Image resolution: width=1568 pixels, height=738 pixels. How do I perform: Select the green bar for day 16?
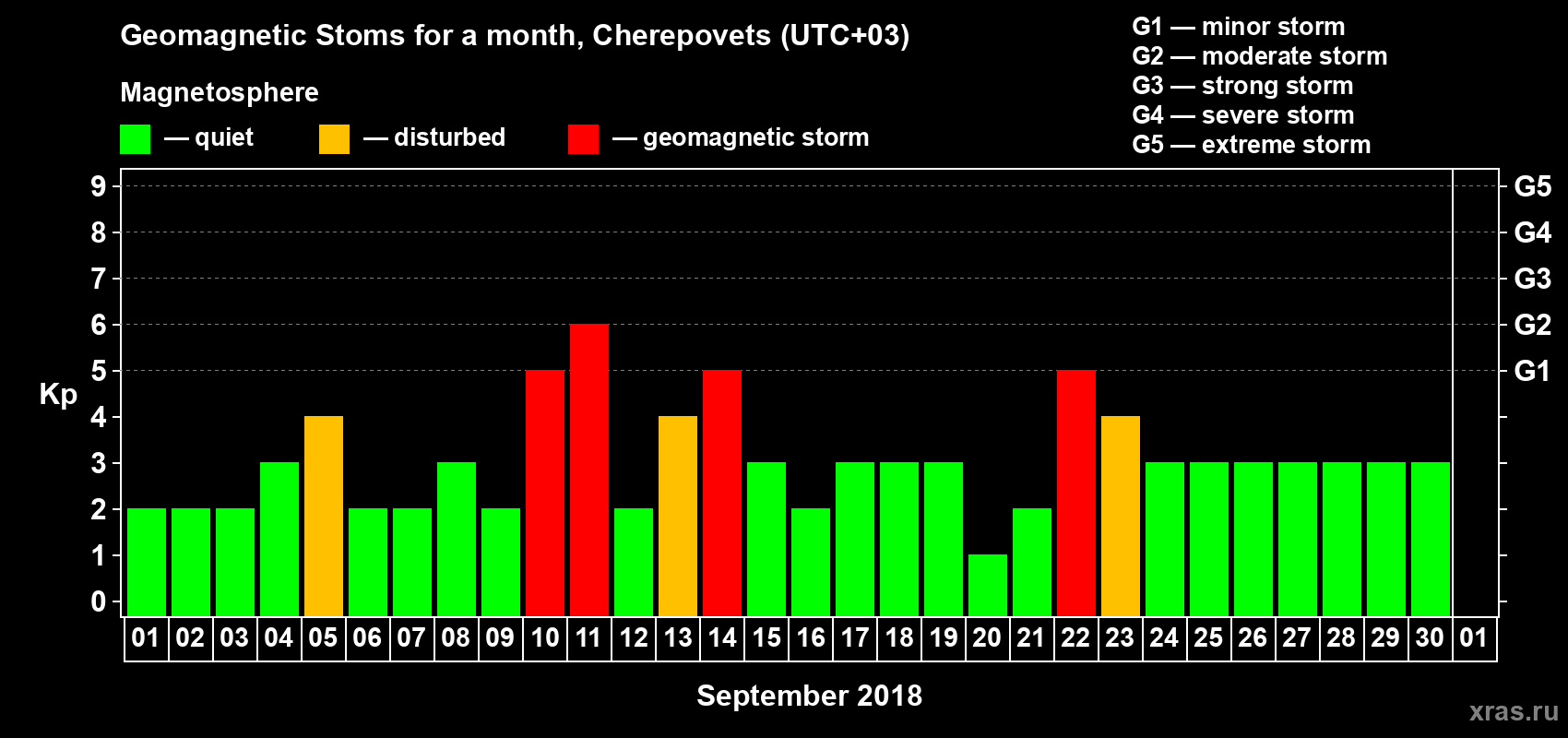click(811, 562)
